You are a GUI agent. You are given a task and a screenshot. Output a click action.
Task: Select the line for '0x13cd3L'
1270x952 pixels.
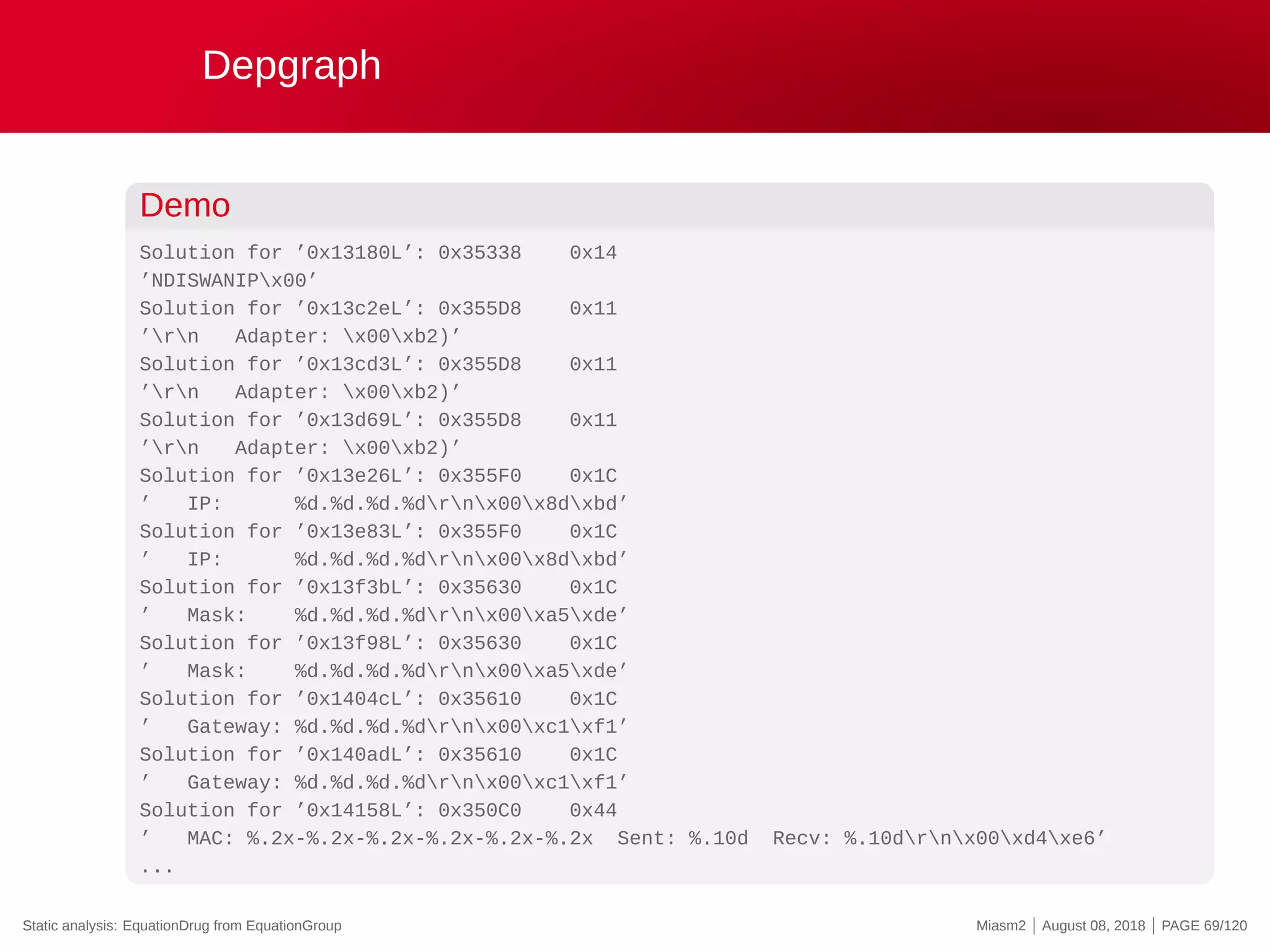point(378,364)
